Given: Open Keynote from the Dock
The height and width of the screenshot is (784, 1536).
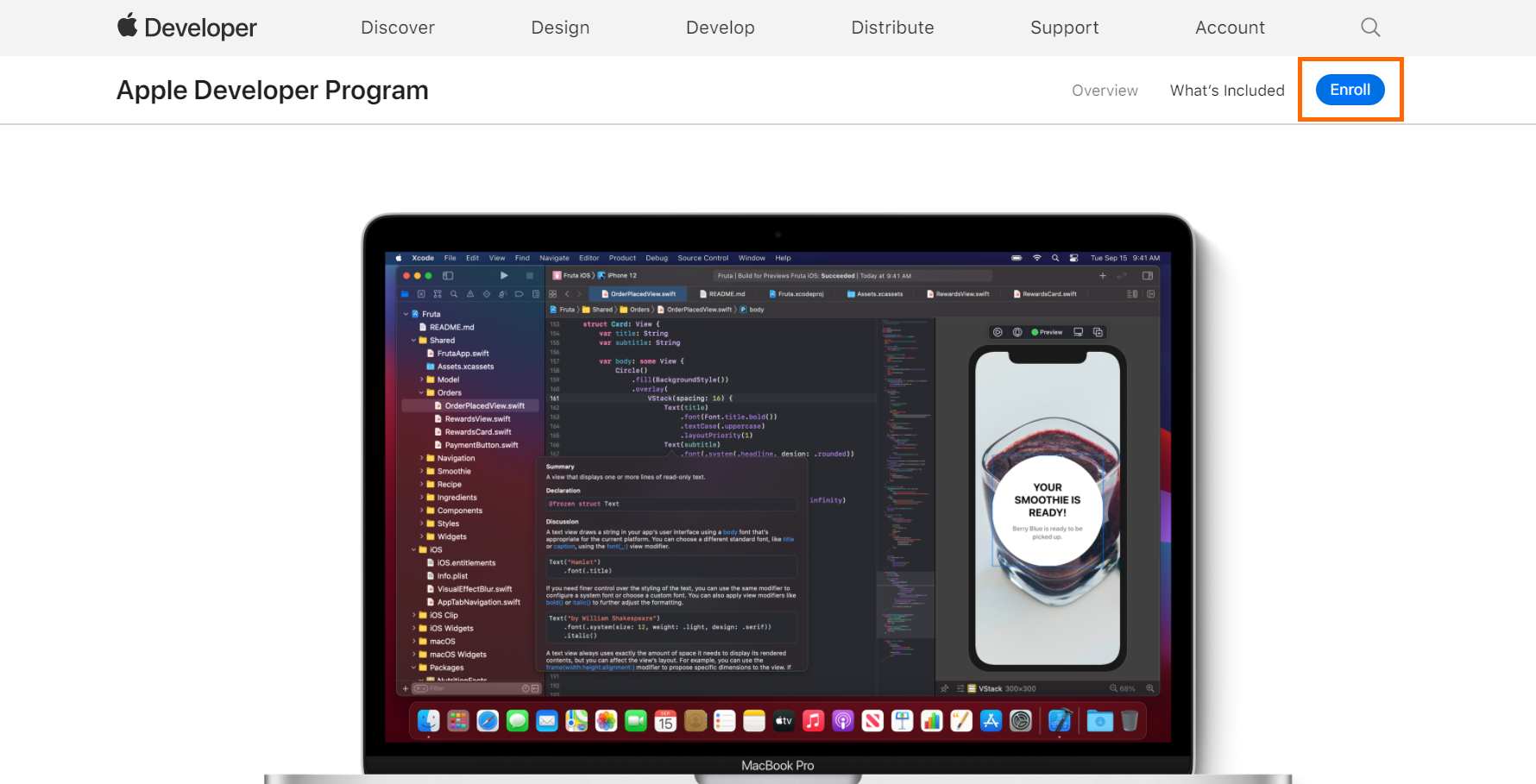Looking at the screenshot, I should (x=902, y=720).
